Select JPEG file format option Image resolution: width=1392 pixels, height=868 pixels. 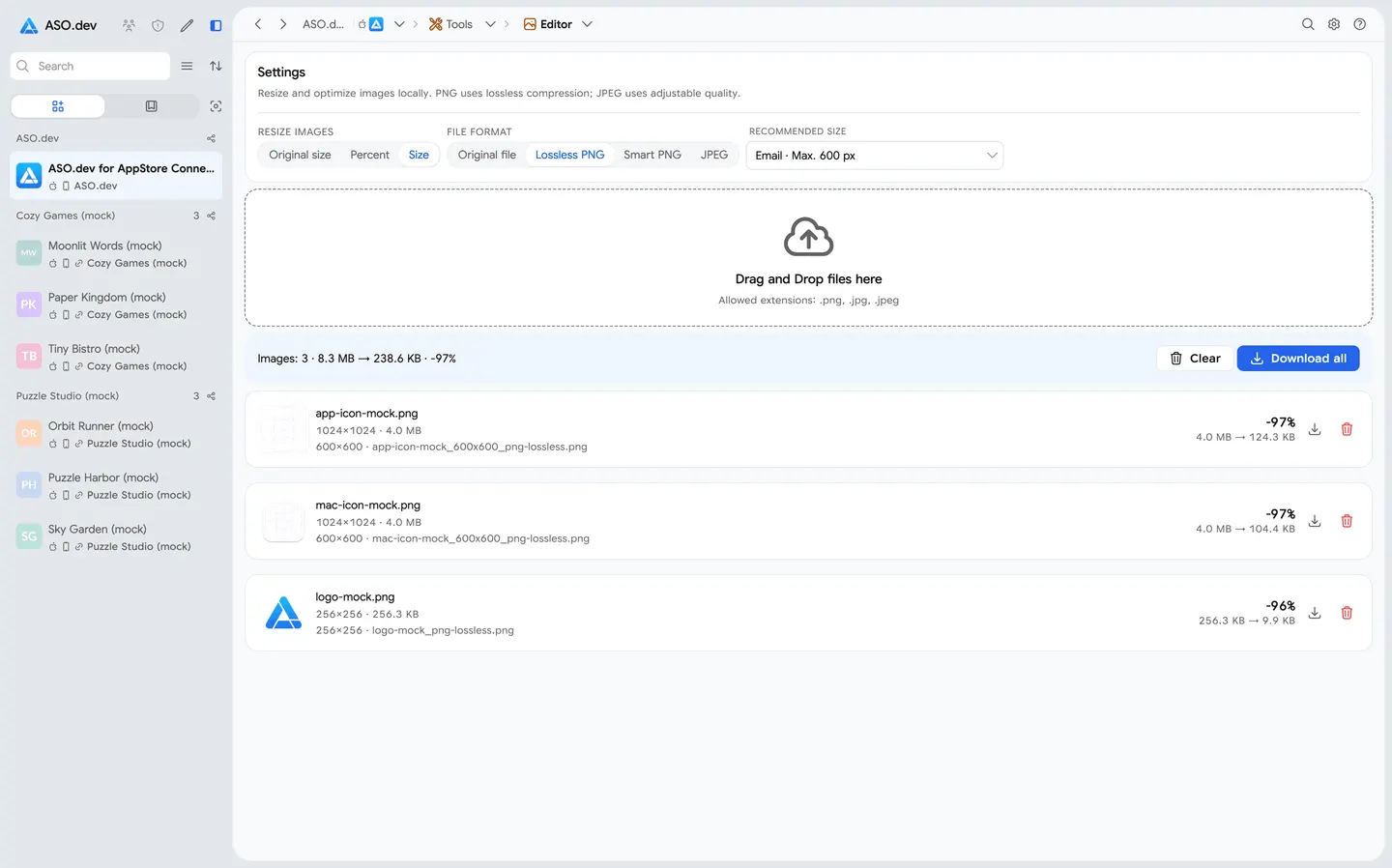pyautogui.click(x=714, y=155)
